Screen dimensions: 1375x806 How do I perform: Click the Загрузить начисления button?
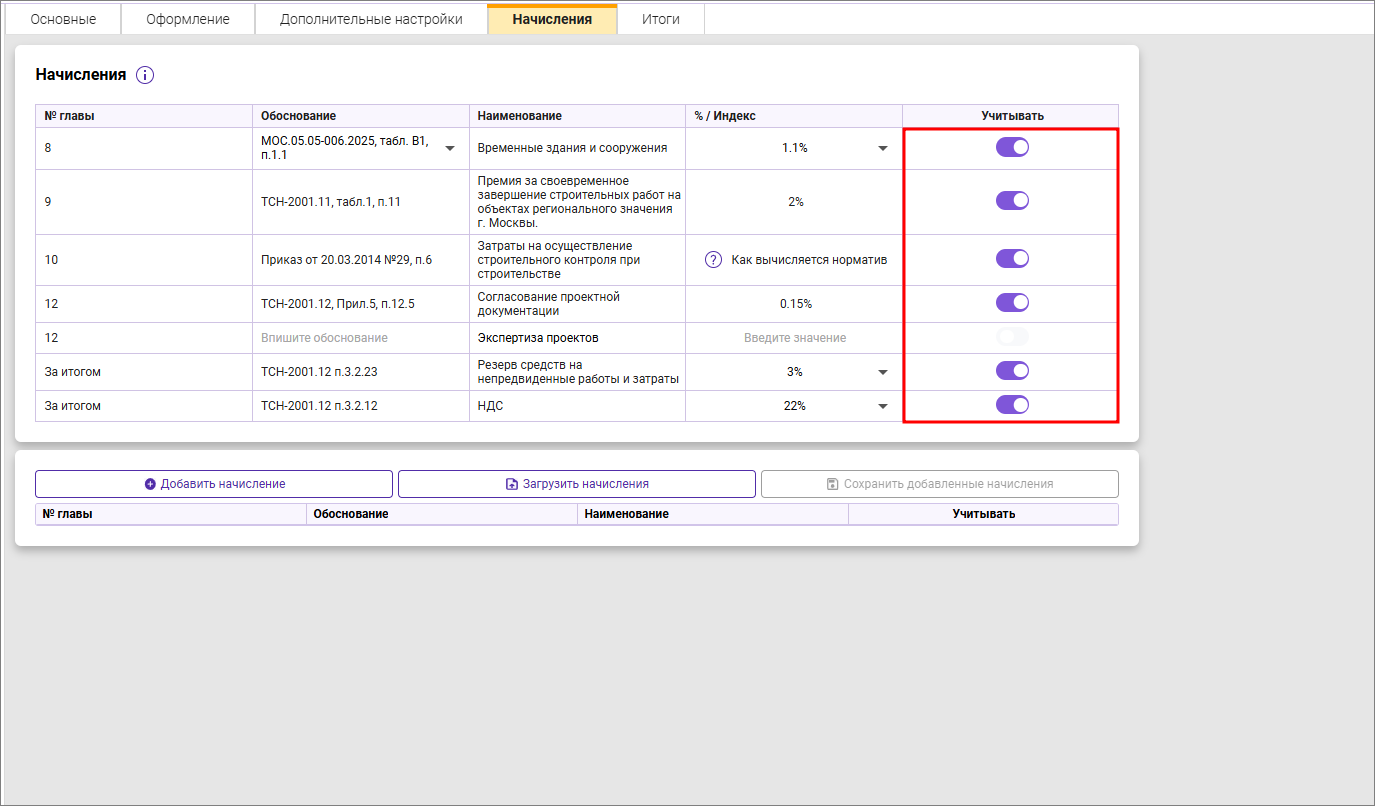coord(577,484)
